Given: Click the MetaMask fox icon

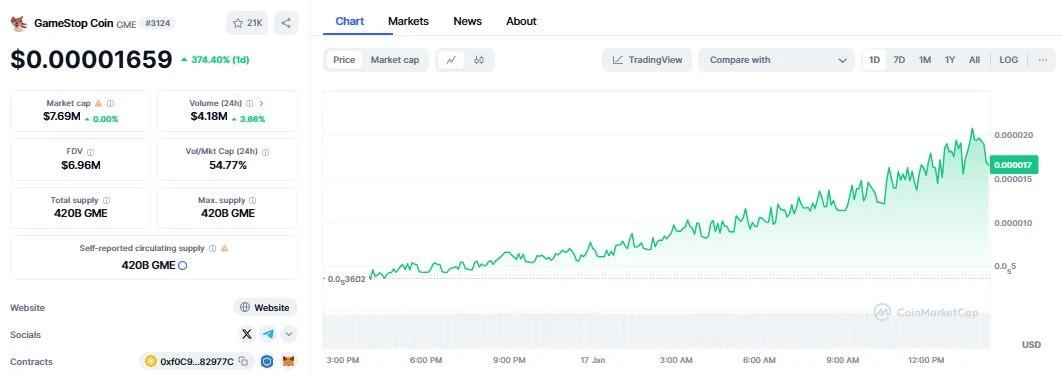Looking at the screenshot, I should click(289, 361).
